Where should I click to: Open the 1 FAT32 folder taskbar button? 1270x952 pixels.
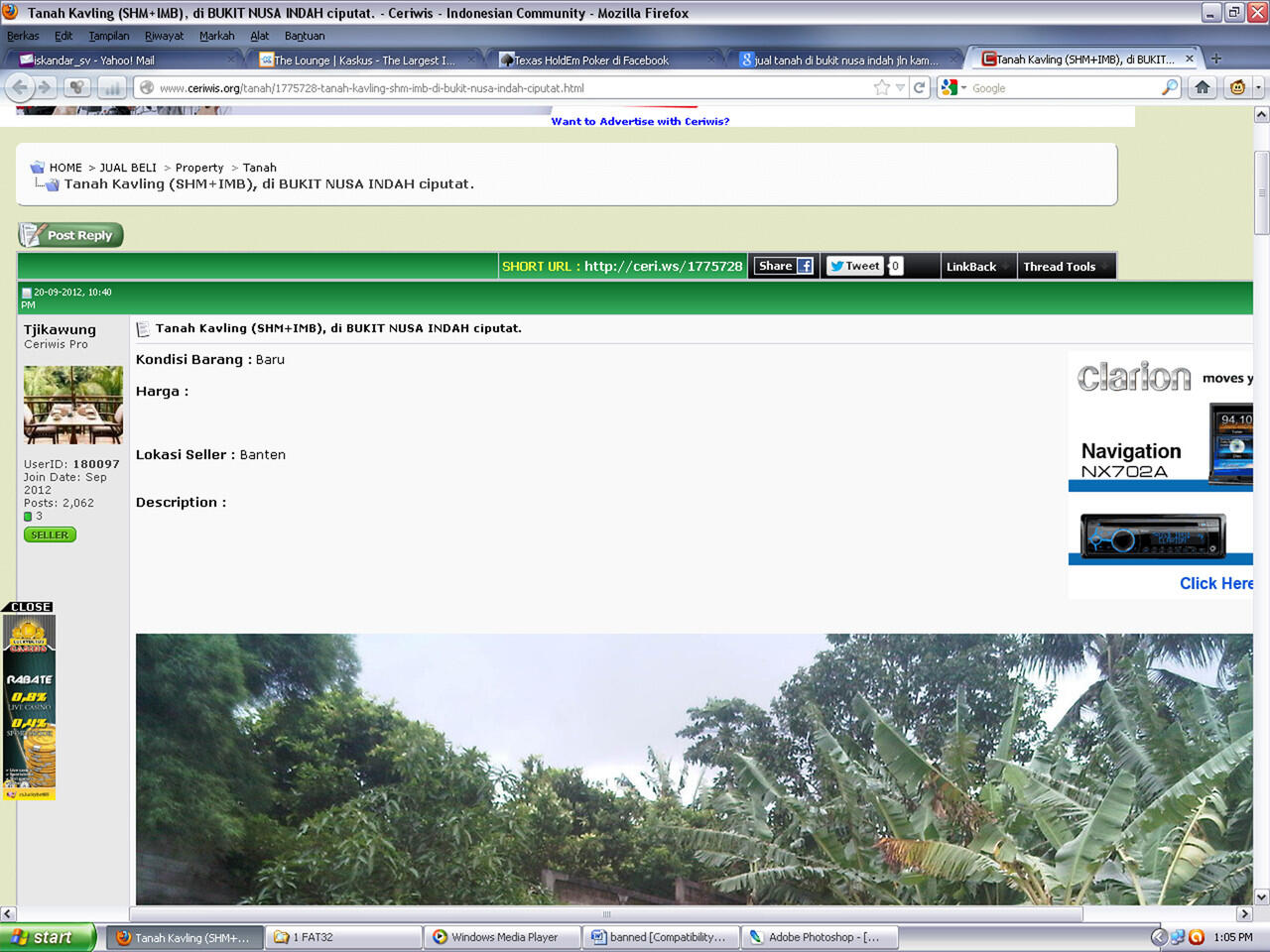coord(343,937)
